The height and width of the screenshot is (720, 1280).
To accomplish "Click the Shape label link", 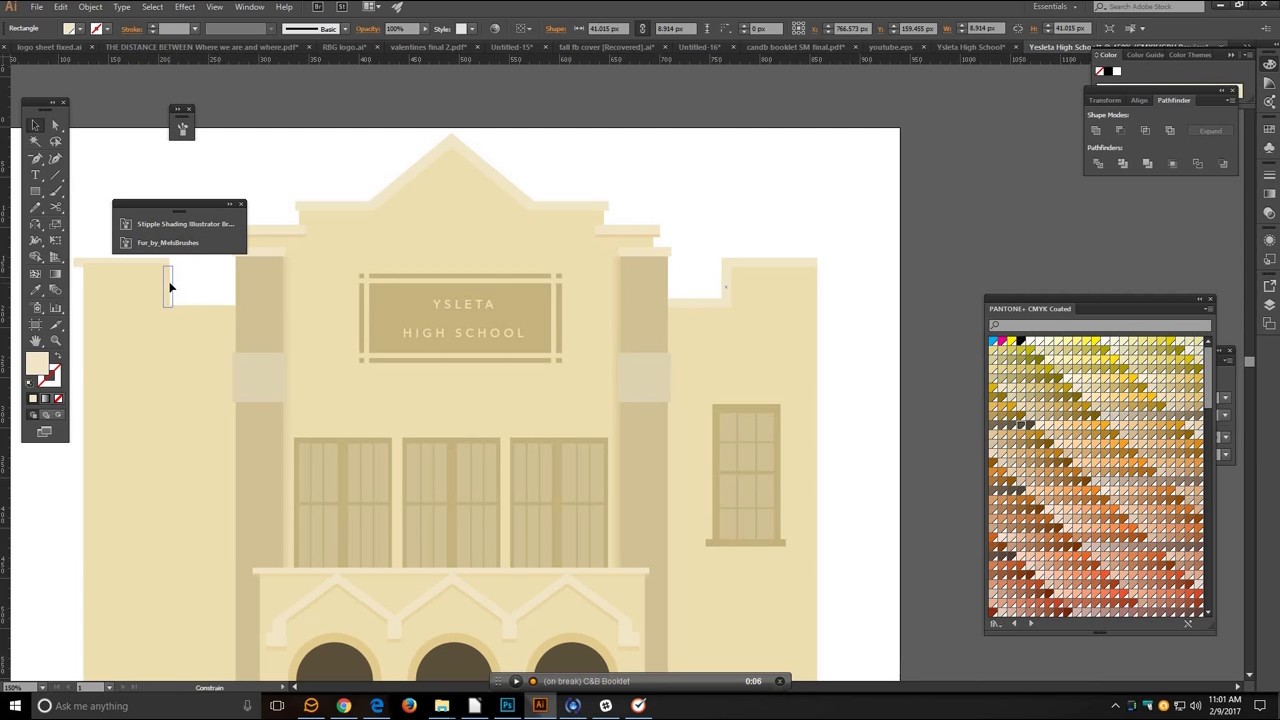I will click(x=555, y=28).
